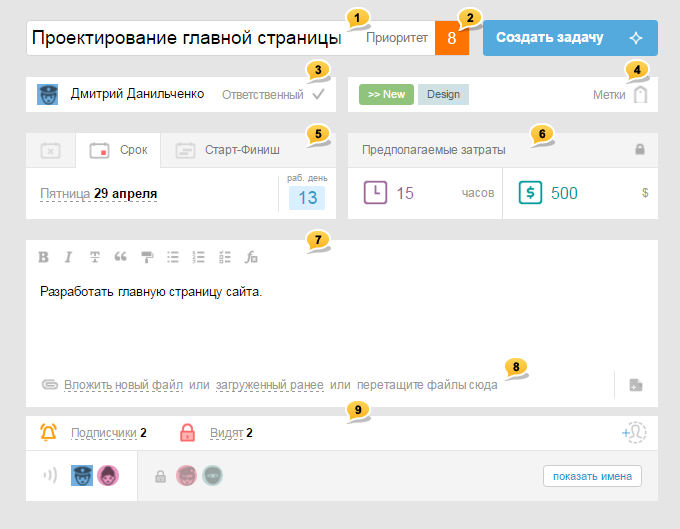Click the >> New tag
The image size is (680, 529).
click(x=386, y=95)
